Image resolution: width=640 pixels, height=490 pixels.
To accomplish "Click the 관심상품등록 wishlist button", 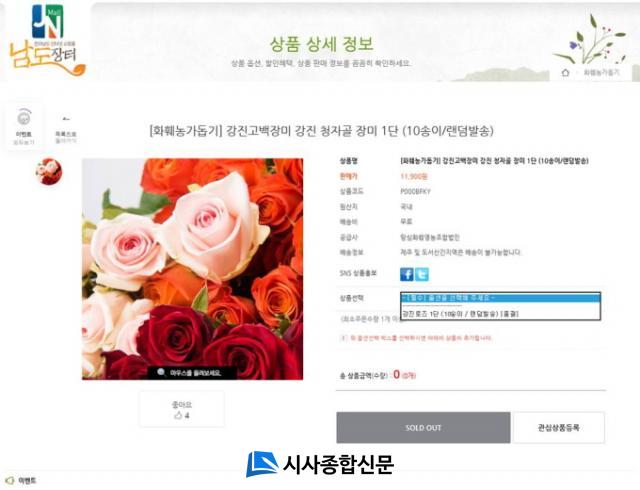I will click(x=559, y=428).
